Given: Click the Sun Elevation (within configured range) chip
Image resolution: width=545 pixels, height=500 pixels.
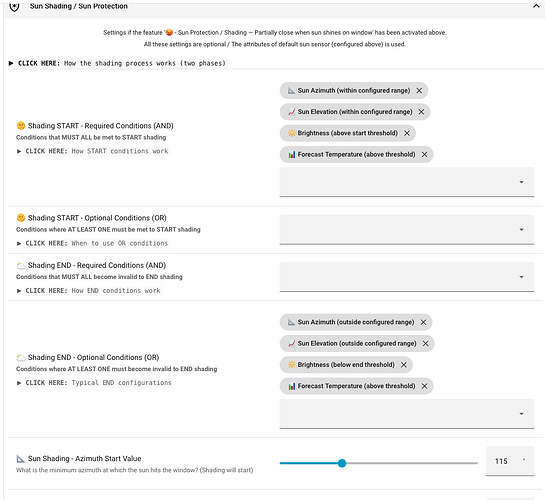Looking at the screenshot, I should click(x=355, y=112).
